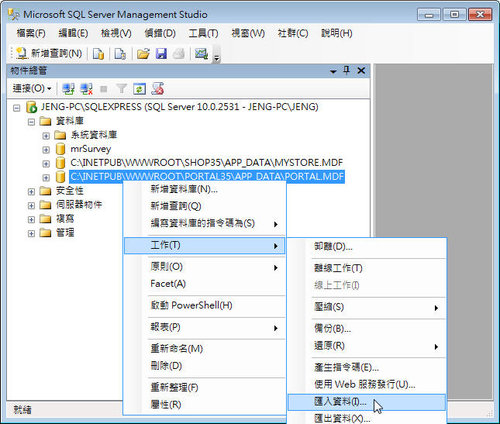Select the mrSurvey database
This screenshot has width=500, height=424.
pyautogui.click(x=90, y=149)
